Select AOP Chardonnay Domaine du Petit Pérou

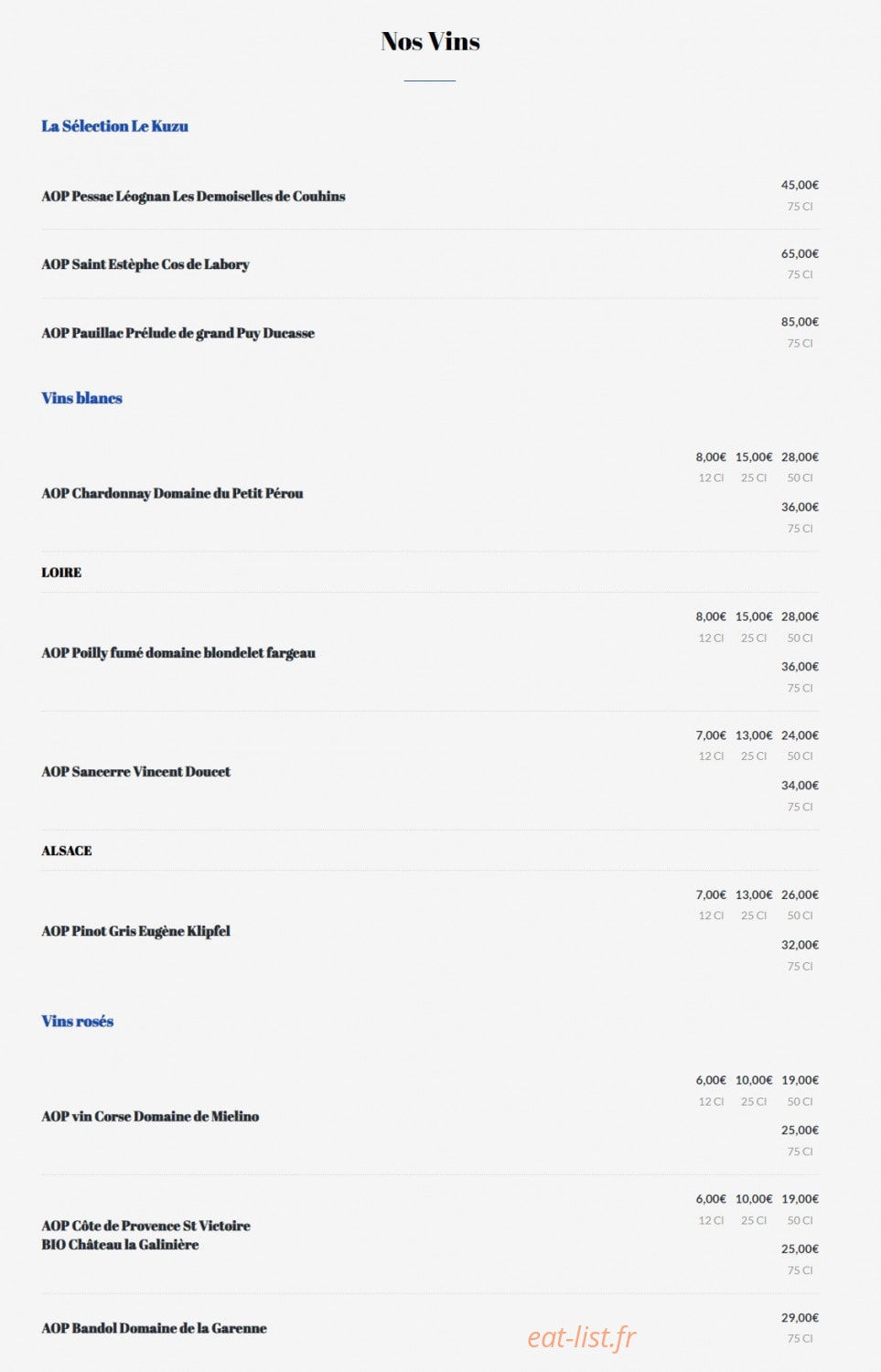coord(172,493)
